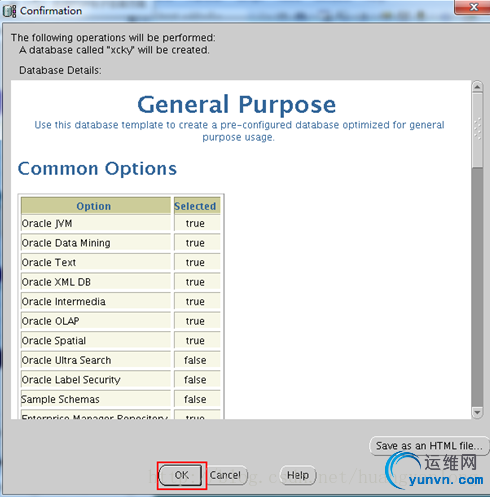Select the Oracle Intermedia row

[121, 301]
